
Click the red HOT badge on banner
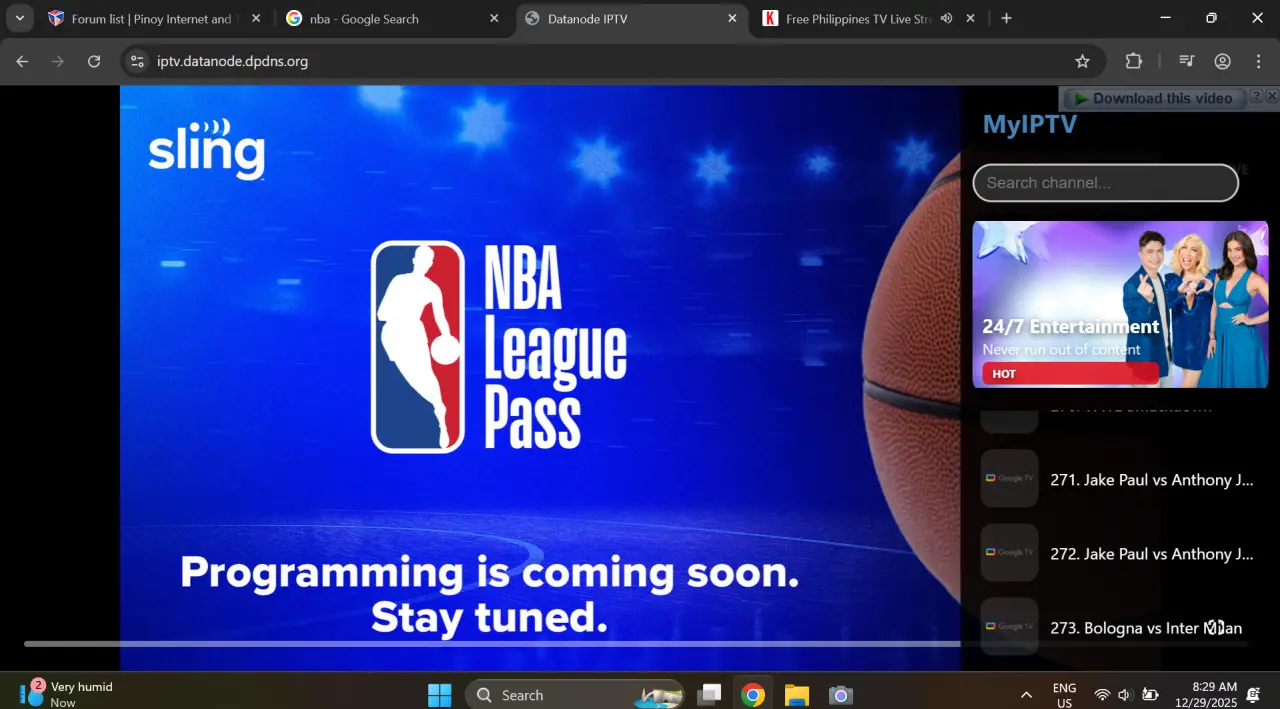tap(1070, 373)
